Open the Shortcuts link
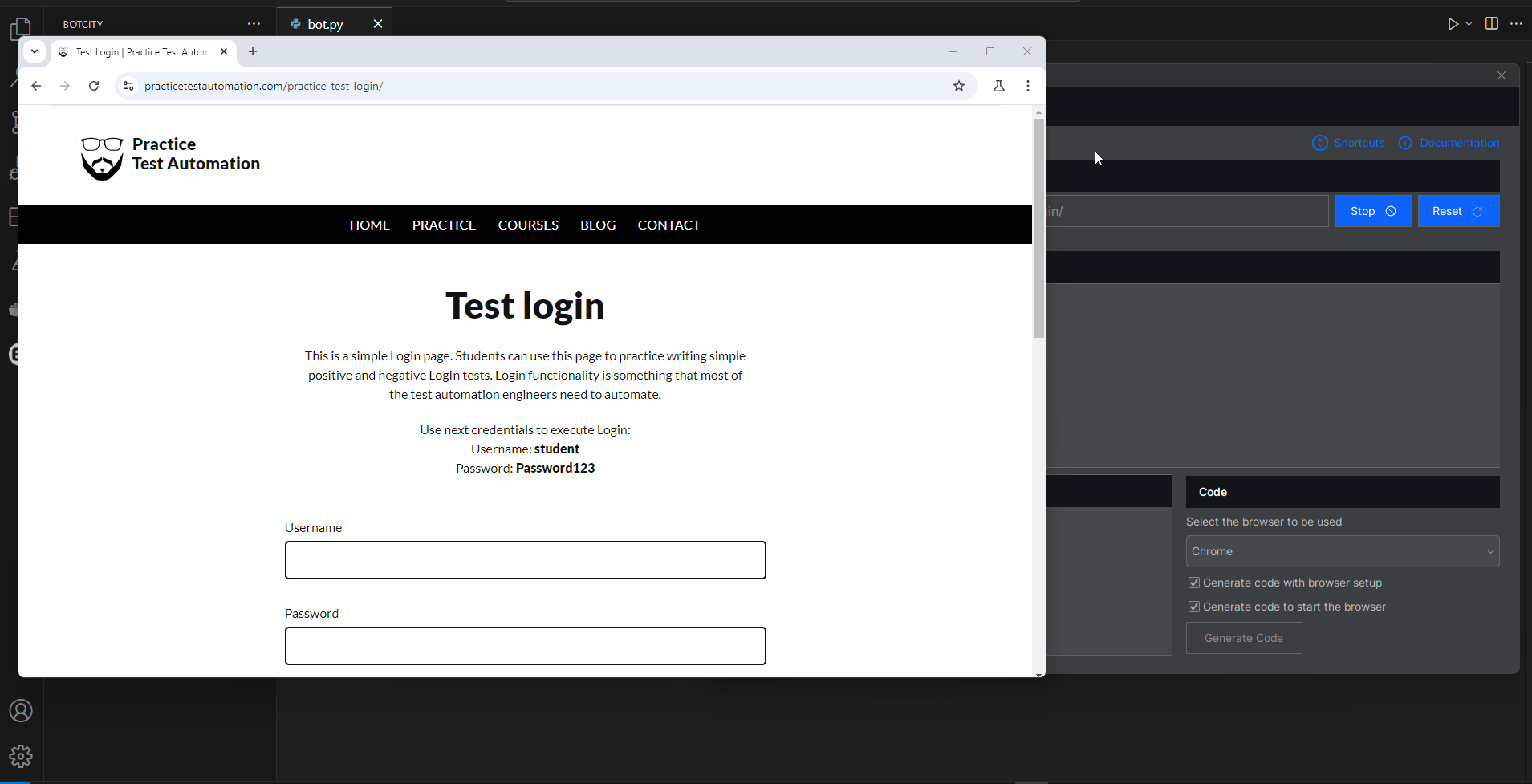The height and width of the screenshot is (784, 1532). [1348, 143]
